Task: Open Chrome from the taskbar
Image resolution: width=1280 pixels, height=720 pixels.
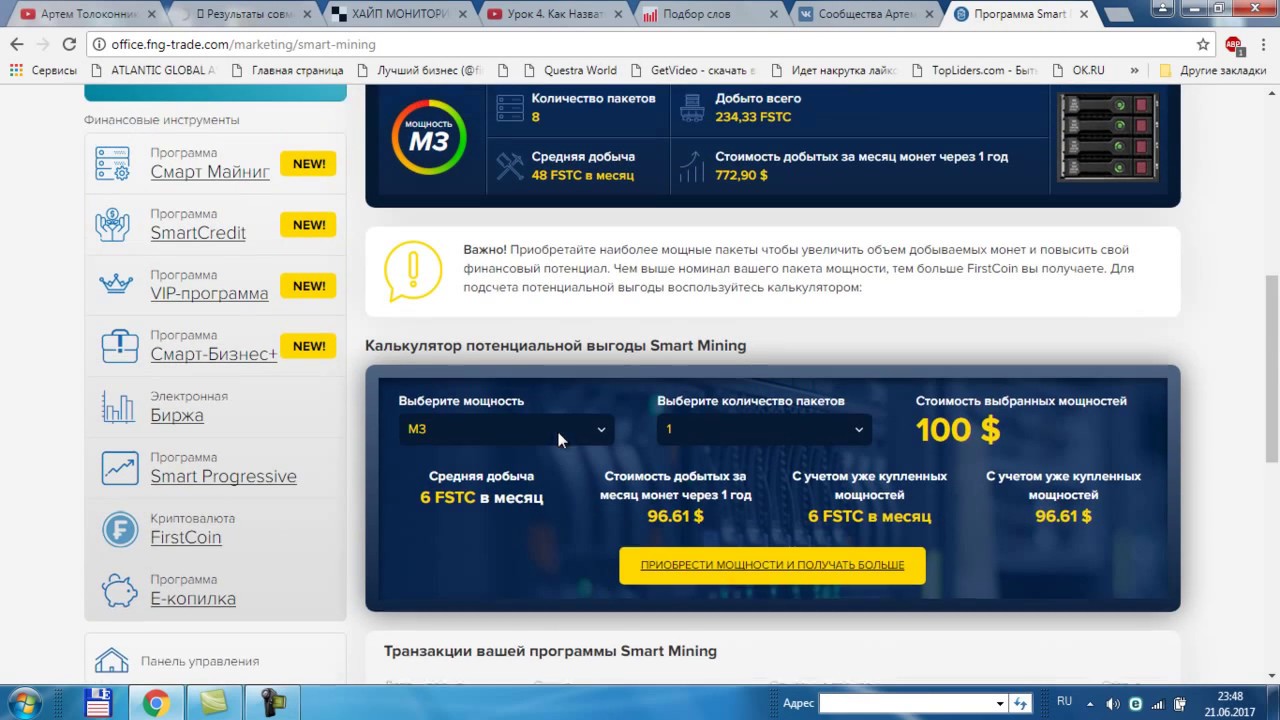Action: coord(155,704)
